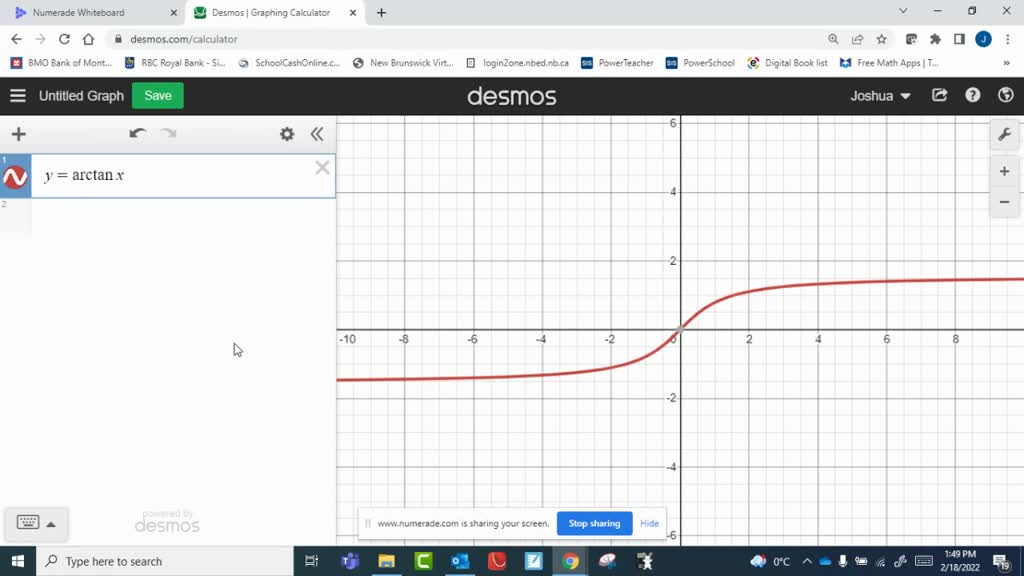Click the Stop sharing button
The height and width of the screenshot is (576, 1024).
point(594,523)
